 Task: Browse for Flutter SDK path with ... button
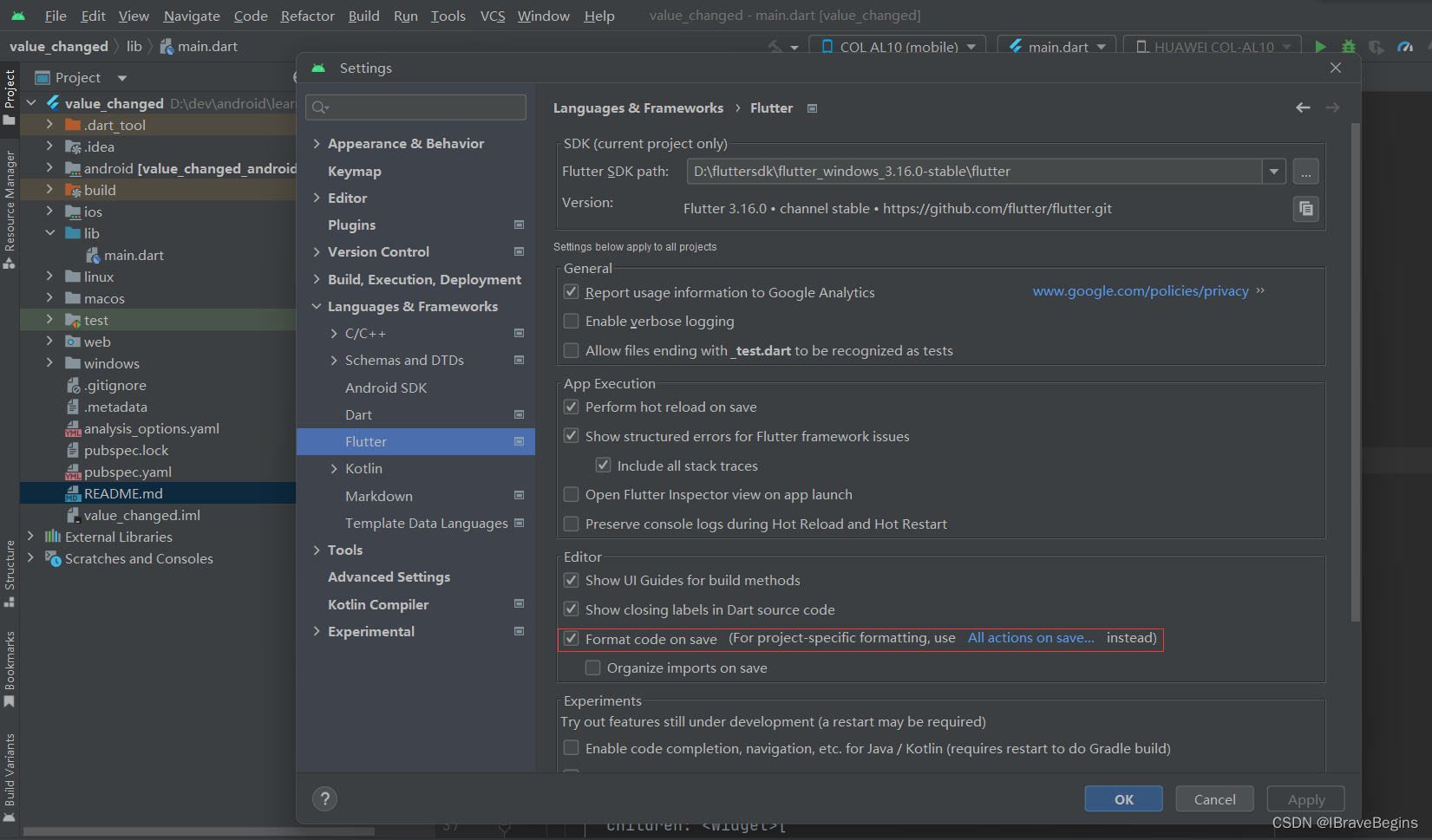(1305, 172)
